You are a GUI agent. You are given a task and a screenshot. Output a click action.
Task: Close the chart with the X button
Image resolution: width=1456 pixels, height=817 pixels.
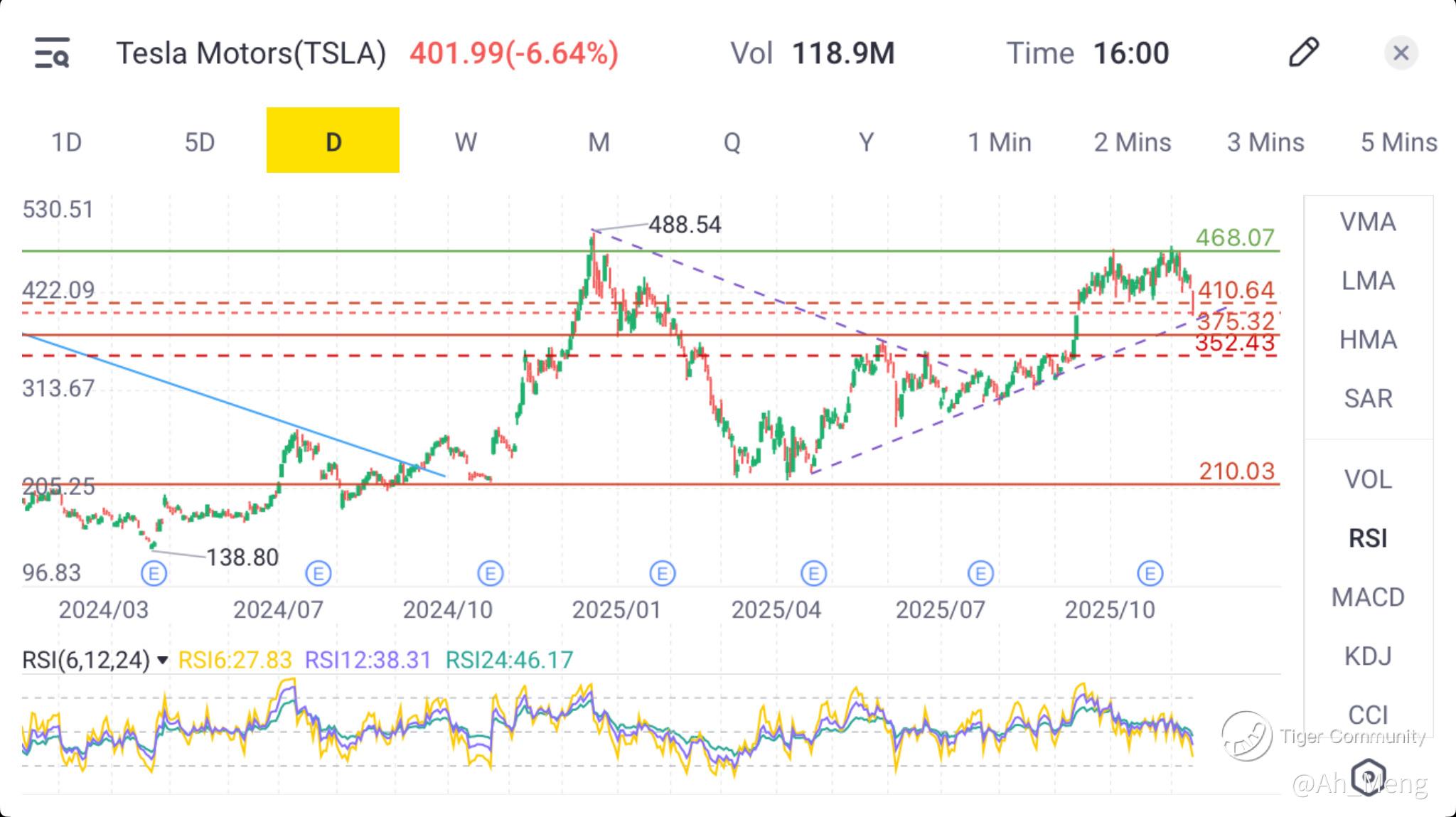pos(1401,53)
